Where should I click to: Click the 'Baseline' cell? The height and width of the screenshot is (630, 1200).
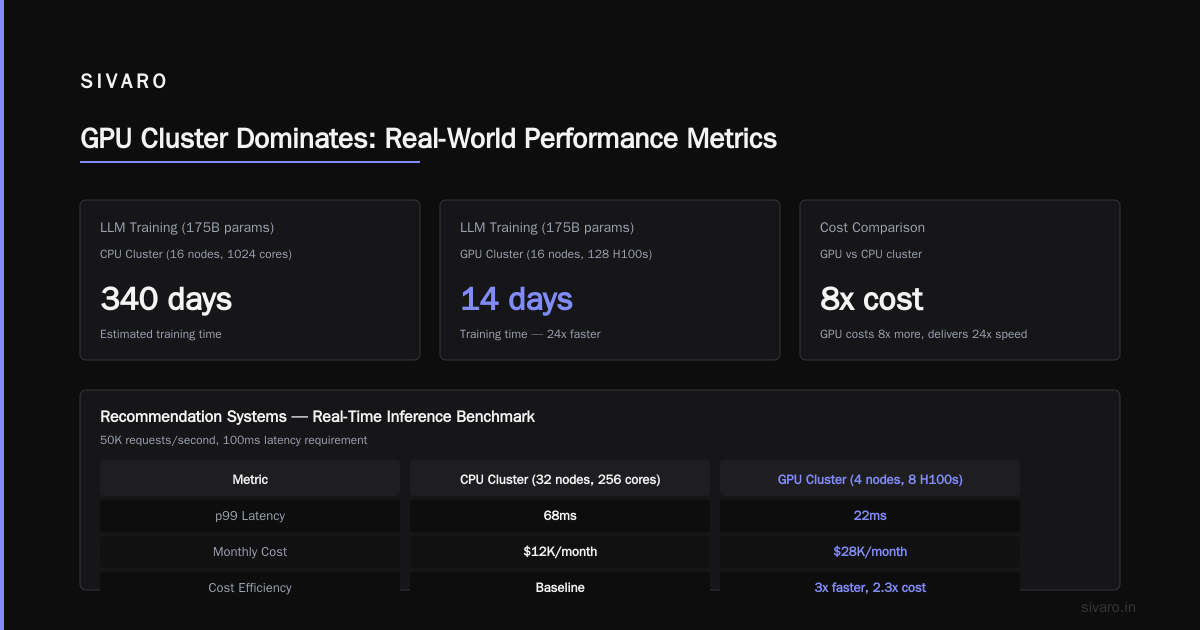560,587
